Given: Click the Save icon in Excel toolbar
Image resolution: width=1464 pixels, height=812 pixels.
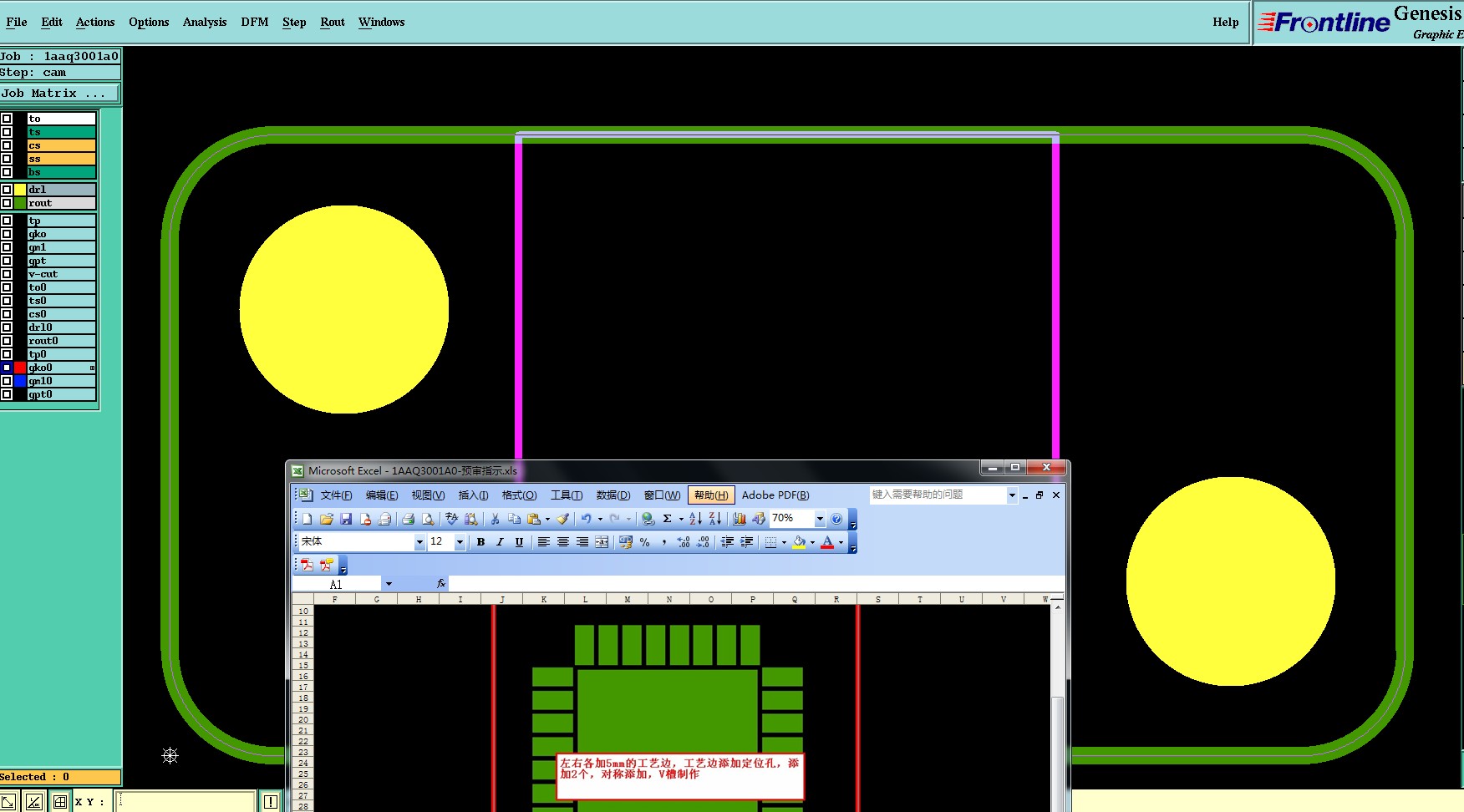Looking at the screenshot, I should click(x=346, y=519).
